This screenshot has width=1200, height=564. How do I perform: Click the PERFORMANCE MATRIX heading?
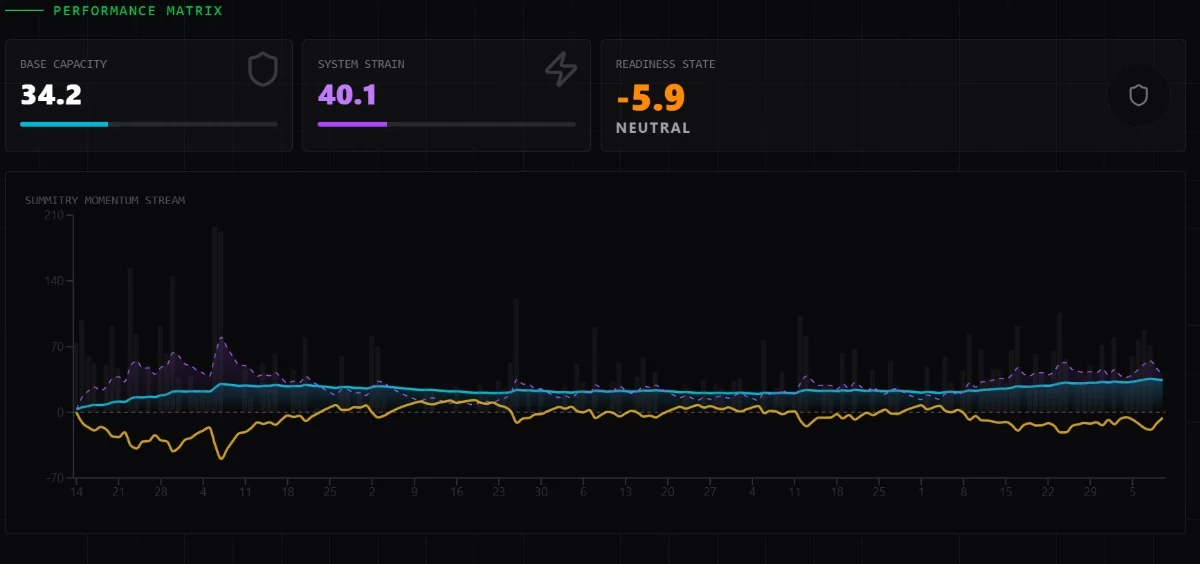click(x=138, y=11)
